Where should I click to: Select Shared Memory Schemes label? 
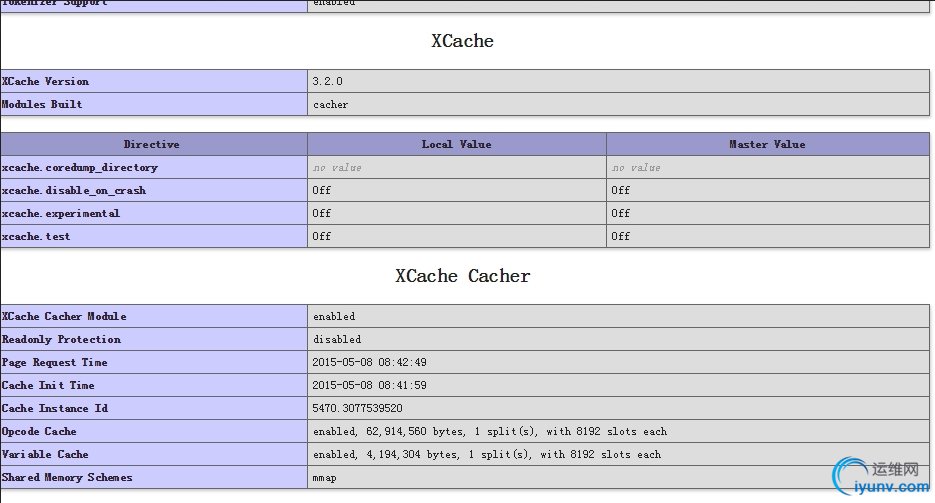[67, 477]
